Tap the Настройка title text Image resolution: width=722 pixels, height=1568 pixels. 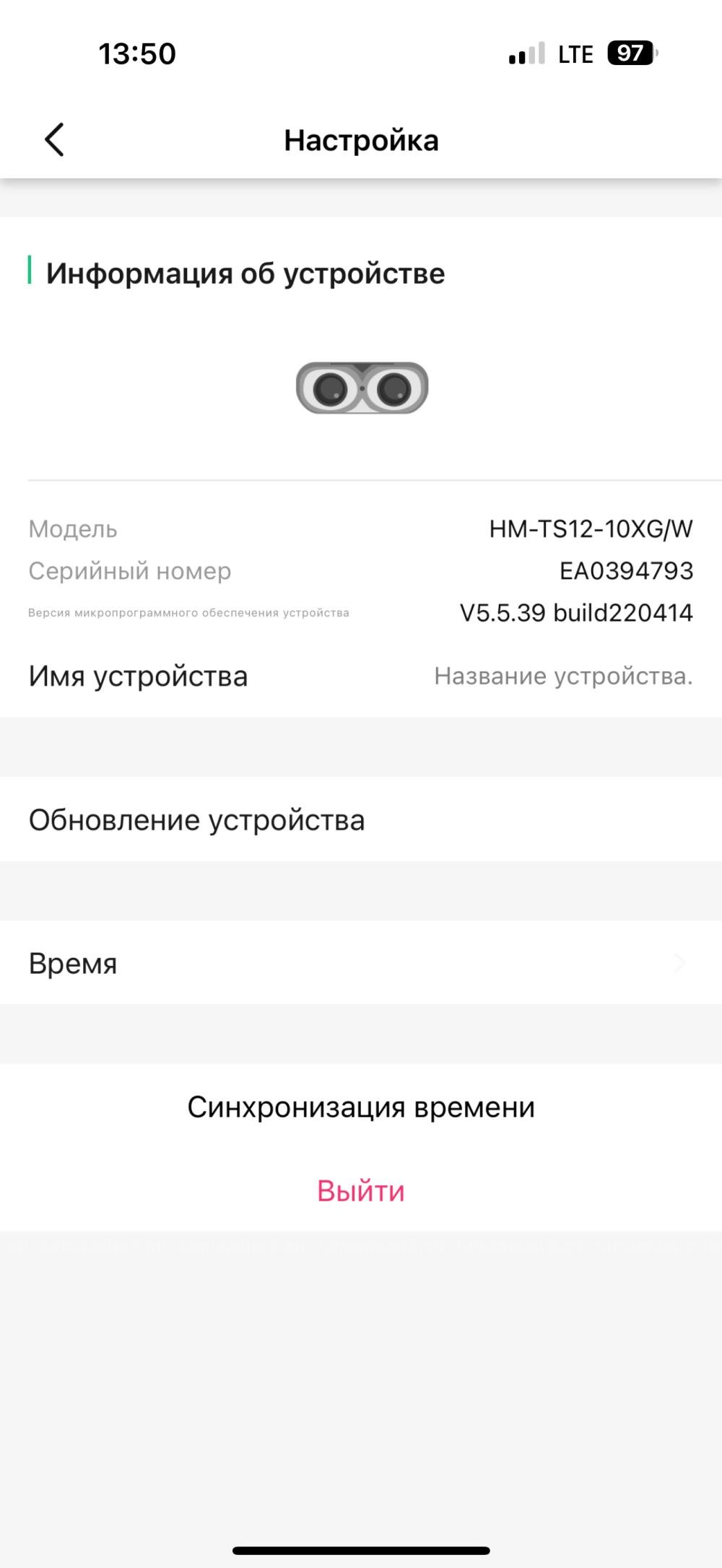pos(361,139)
